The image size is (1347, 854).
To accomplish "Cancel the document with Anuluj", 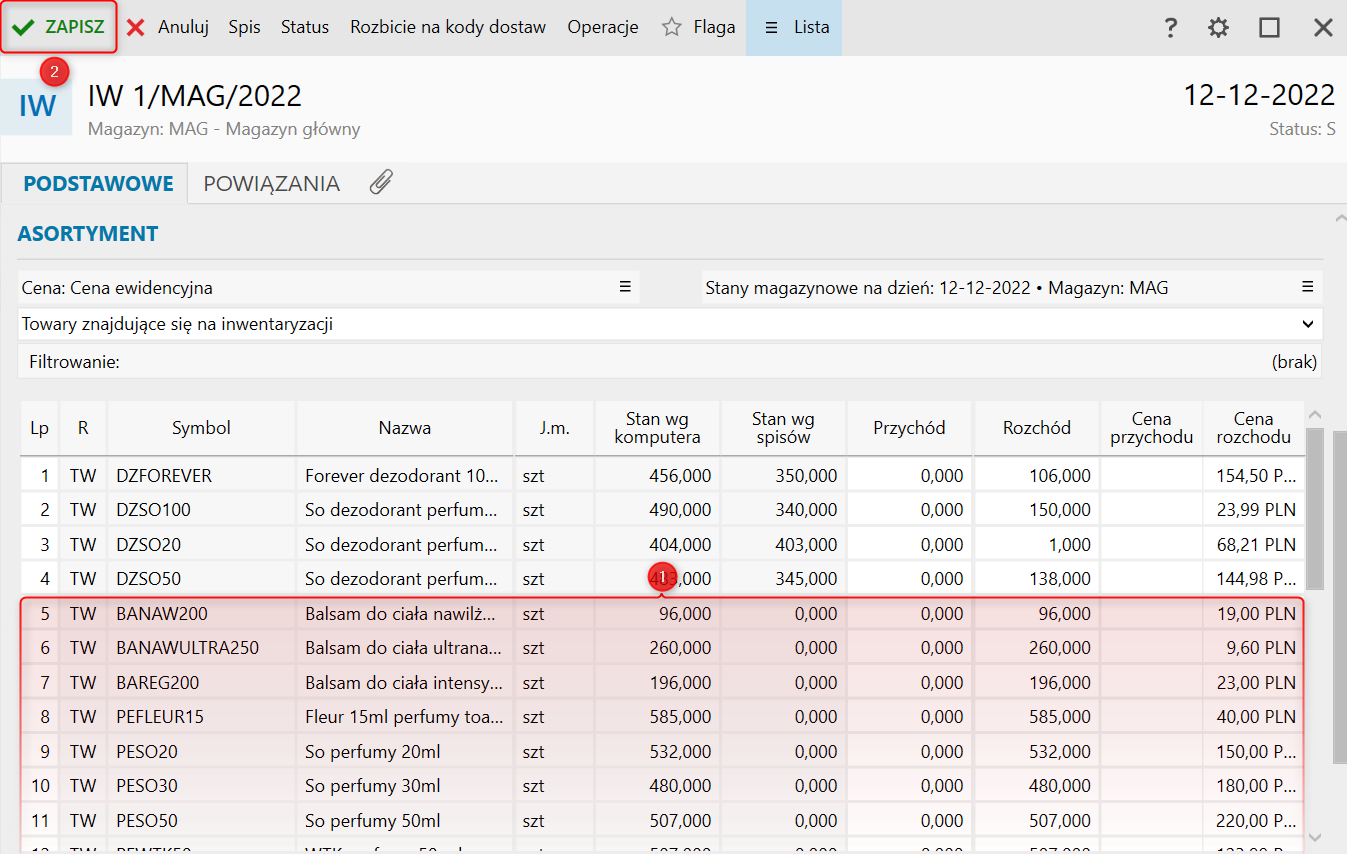I will [168, 27].
